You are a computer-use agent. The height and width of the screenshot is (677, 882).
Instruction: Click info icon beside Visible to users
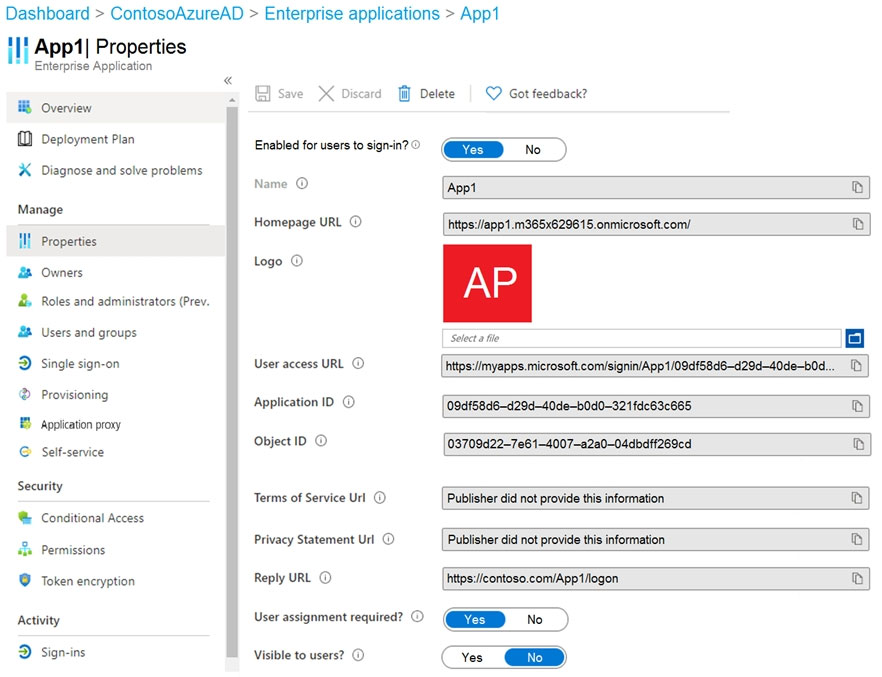click(x=358, y=655)
